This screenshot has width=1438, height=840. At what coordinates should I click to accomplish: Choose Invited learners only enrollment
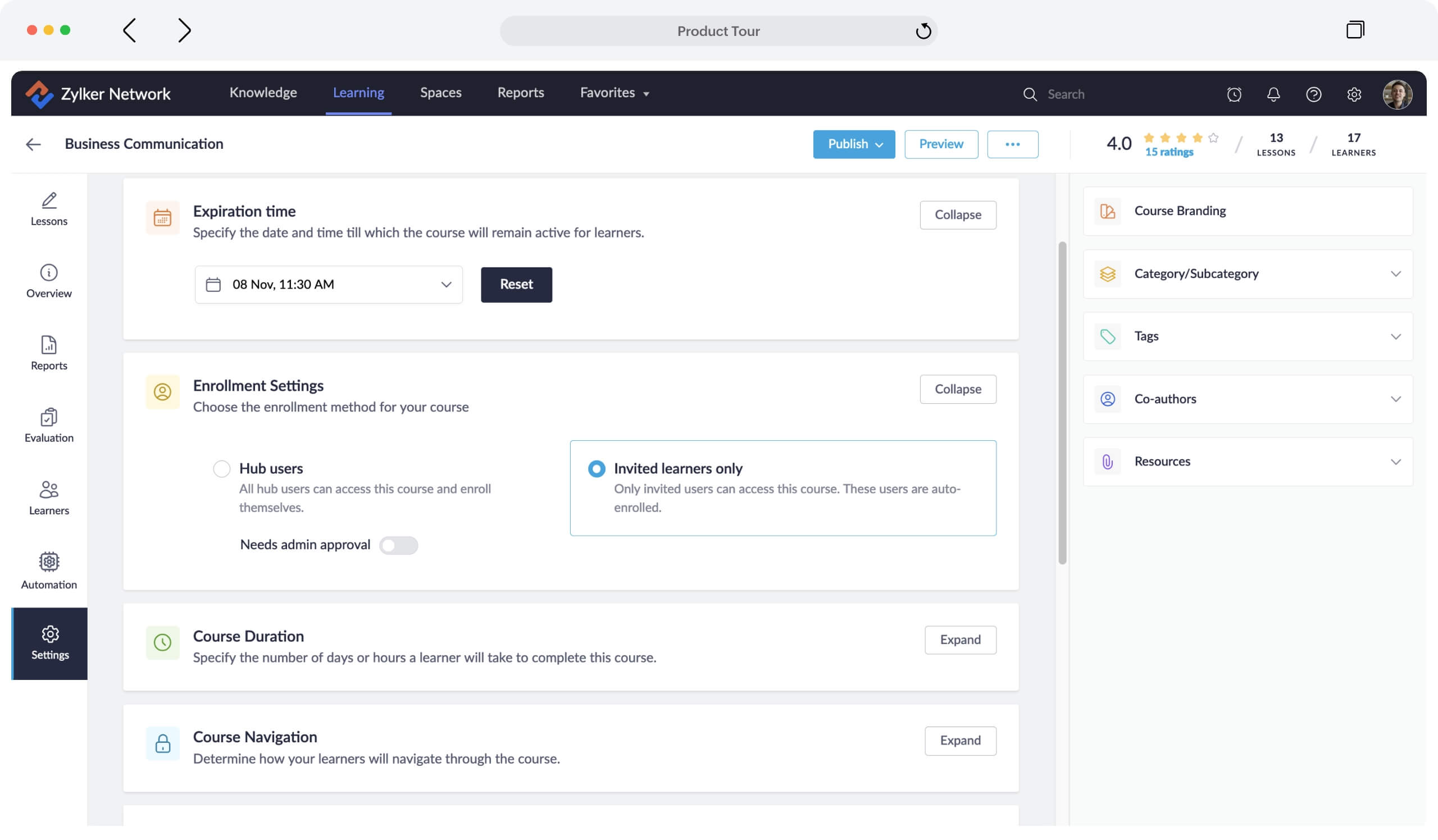coord(597,469)
